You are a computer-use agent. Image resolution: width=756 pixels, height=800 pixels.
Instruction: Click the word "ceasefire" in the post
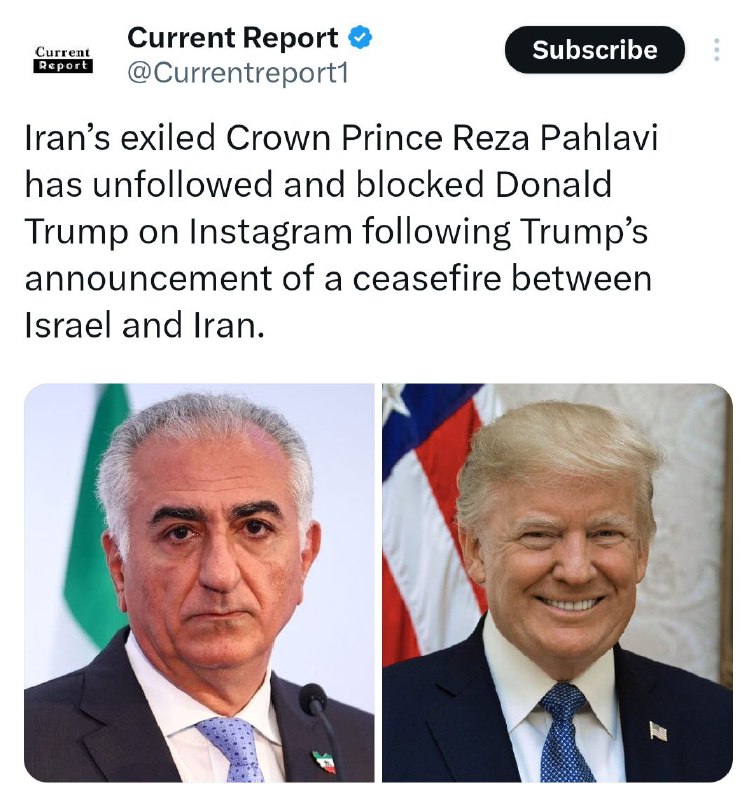pos(426,279)
